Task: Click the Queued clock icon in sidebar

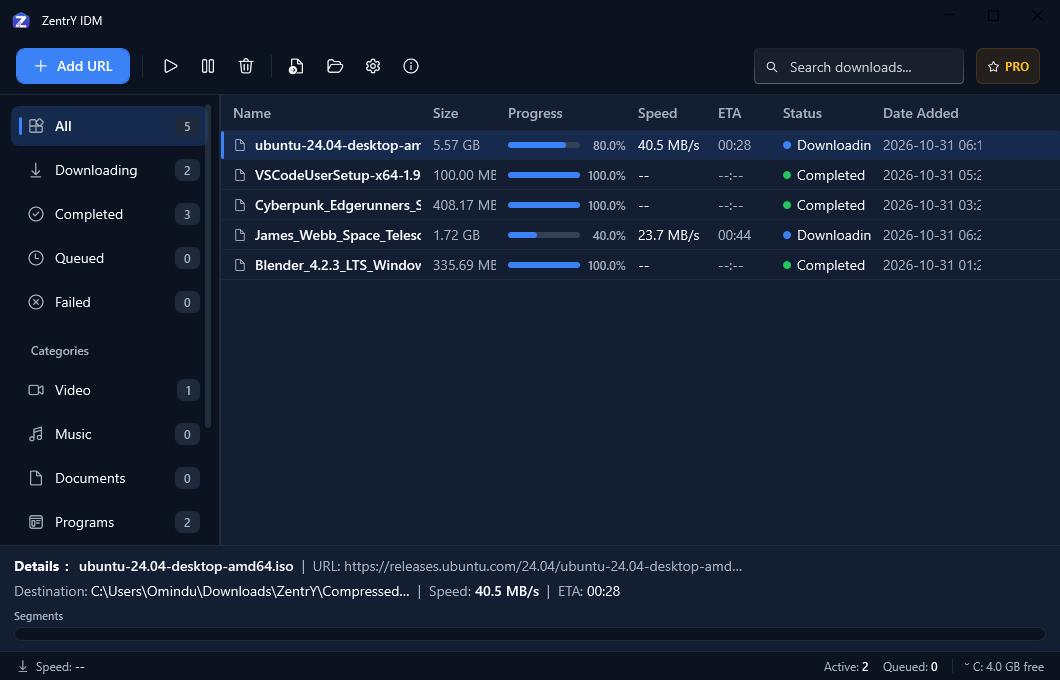Action: pos(36,258)
